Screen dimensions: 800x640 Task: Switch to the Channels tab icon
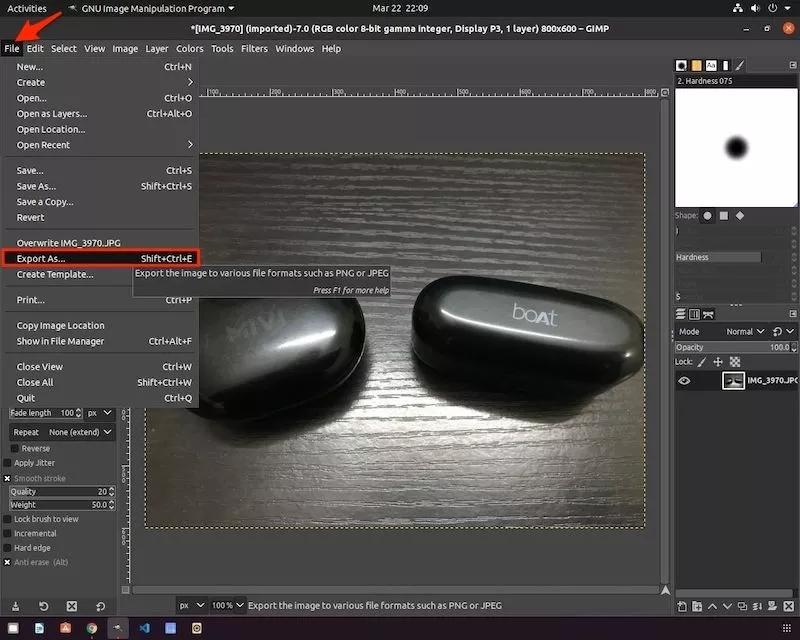[x=694, y=314]
